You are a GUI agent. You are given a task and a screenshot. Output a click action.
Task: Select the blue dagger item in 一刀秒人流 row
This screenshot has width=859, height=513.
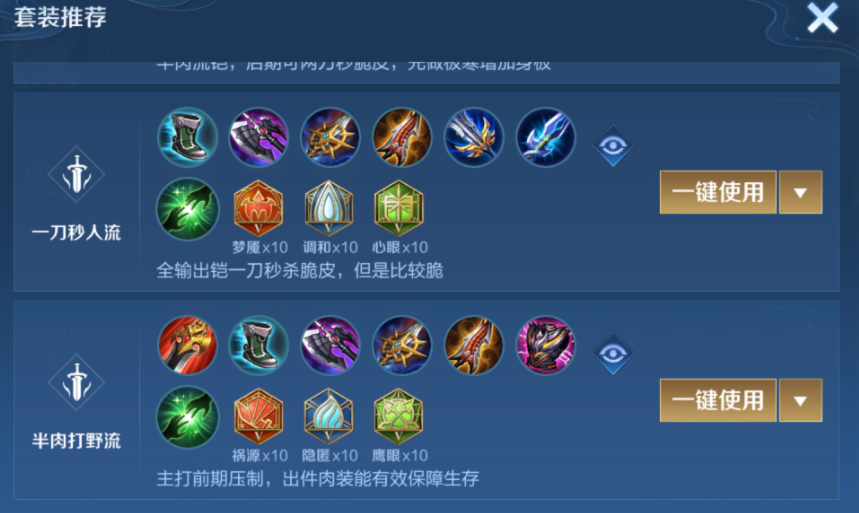coord(545,137)
